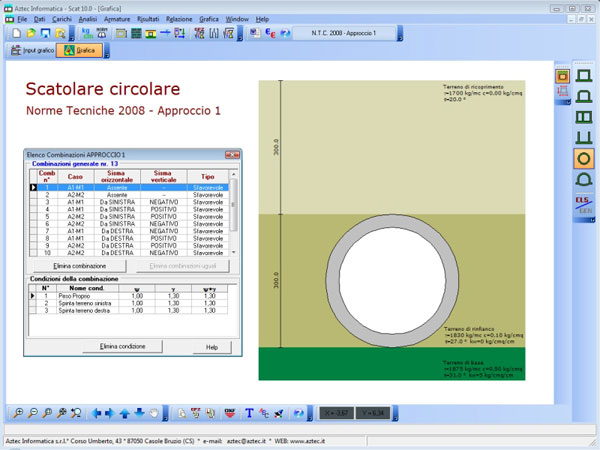Click the red euro symbol icon
The height and width of the screenshot is (450, 600).
tap(270, 34)
